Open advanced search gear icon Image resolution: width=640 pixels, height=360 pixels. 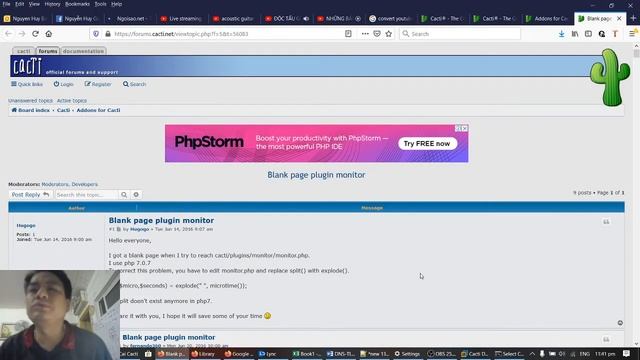136,195
